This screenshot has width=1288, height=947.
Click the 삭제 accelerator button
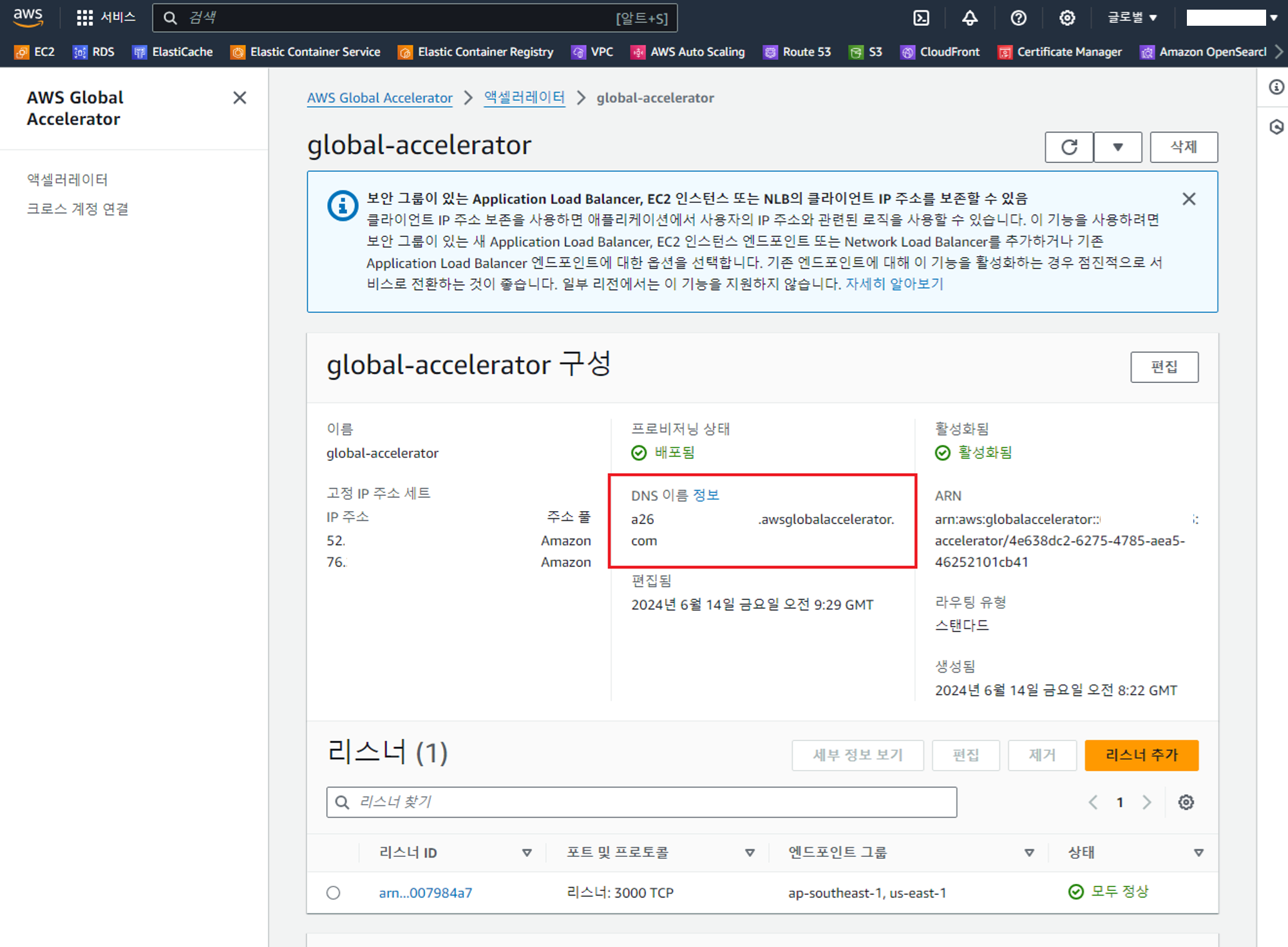[x=1183, y=147]
